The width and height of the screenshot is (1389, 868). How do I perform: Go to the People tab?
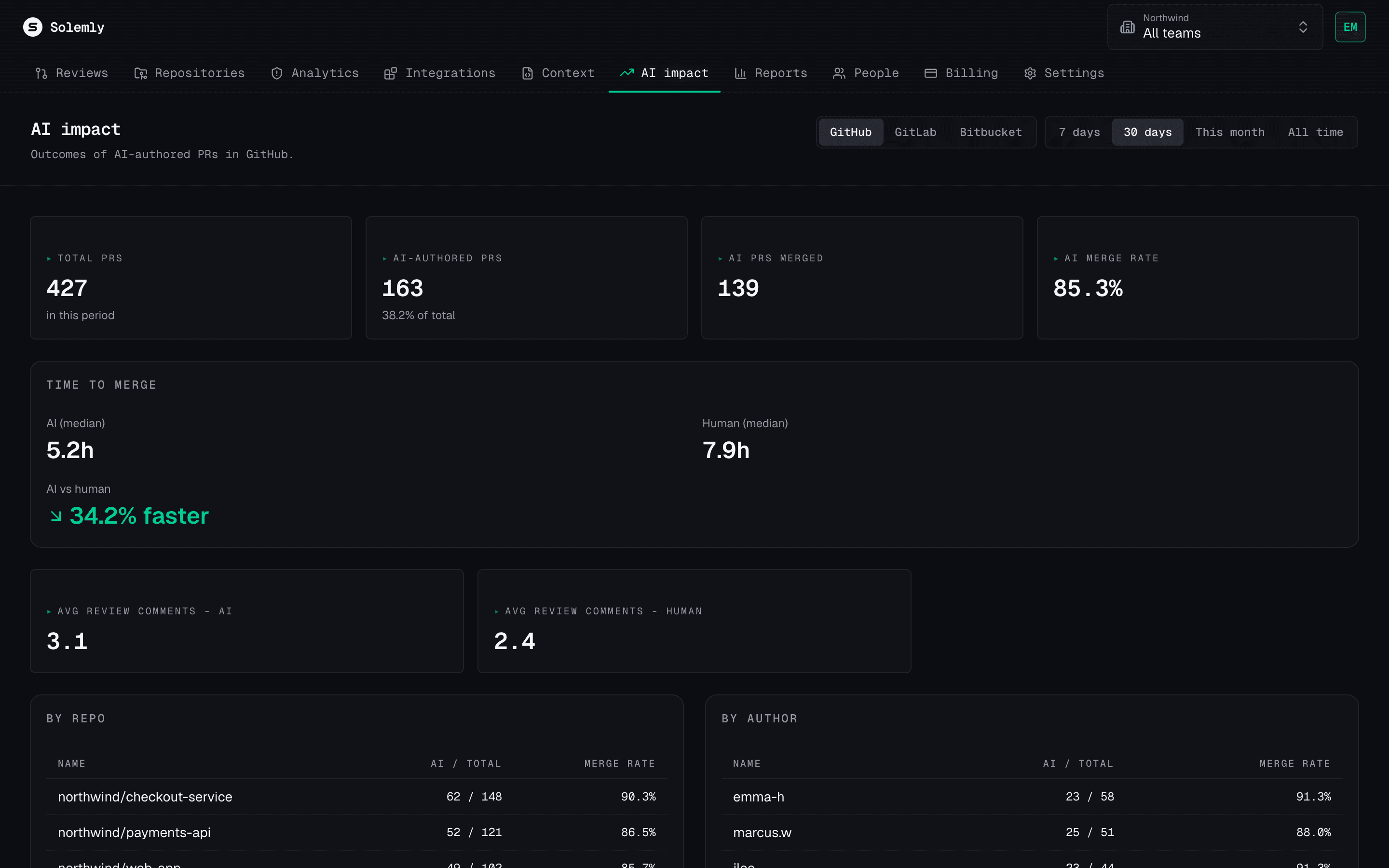pyautogui.click(x=866, y=73)
